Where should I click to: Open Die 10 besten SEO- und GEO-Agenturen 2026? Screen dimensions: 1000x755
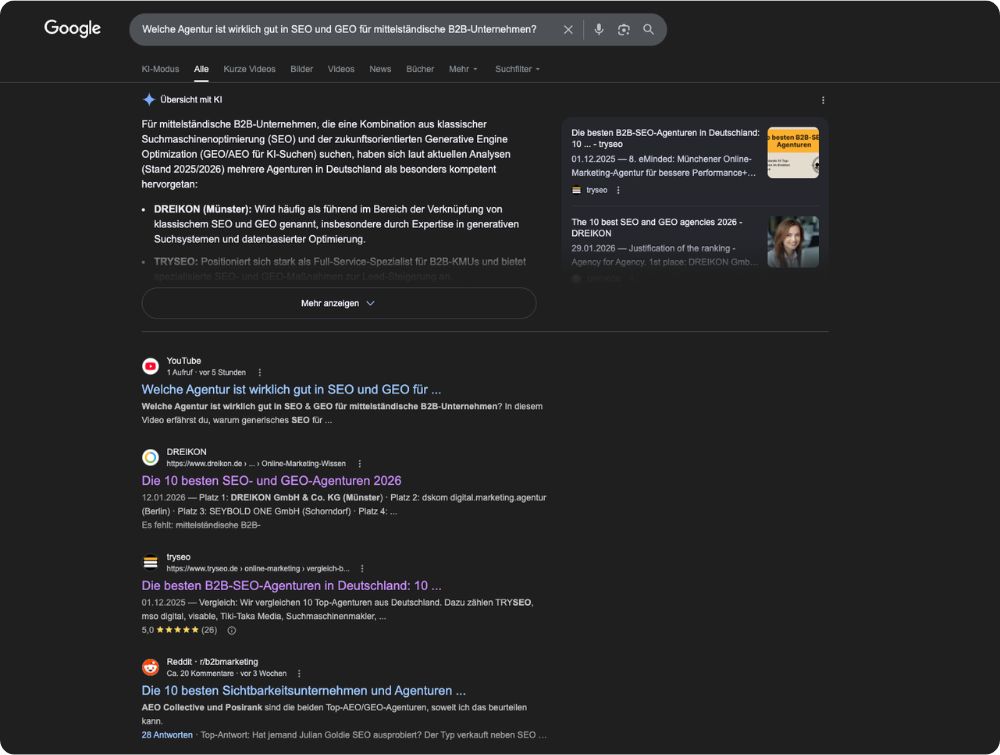coord(272,481)
